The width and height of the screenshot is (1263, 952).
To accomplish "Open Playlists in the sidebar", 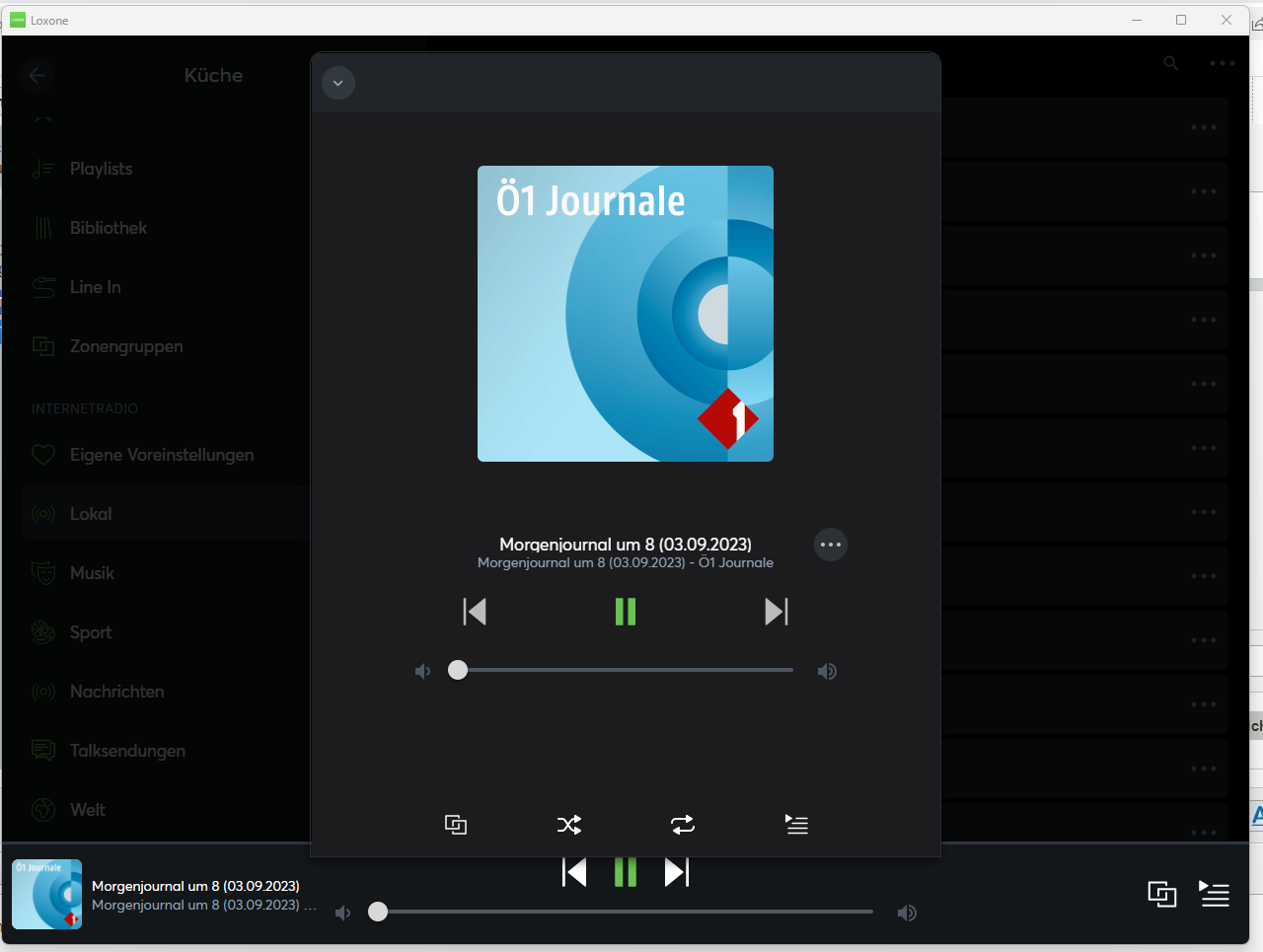I will point(166,169).
